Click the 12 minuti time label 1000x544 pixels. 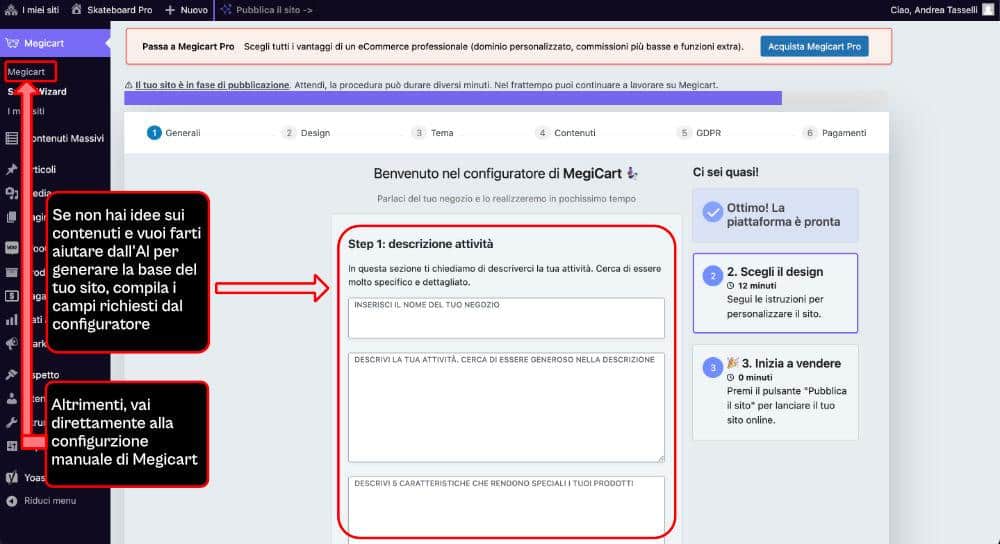pyautogui.click(x=757, y=286)
